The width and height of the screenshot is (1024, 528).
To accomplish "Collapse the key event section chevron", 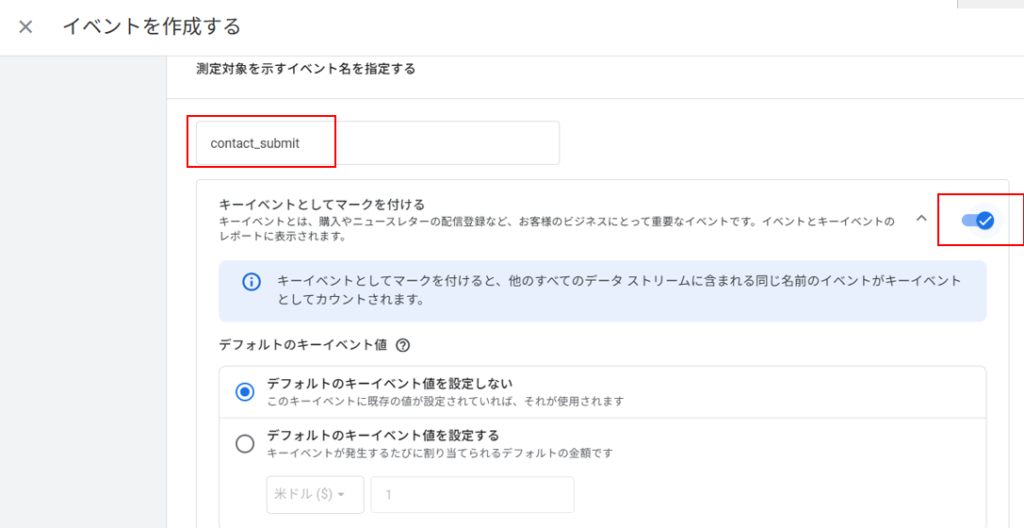I will pyautogui.click(x=921, y=220).
